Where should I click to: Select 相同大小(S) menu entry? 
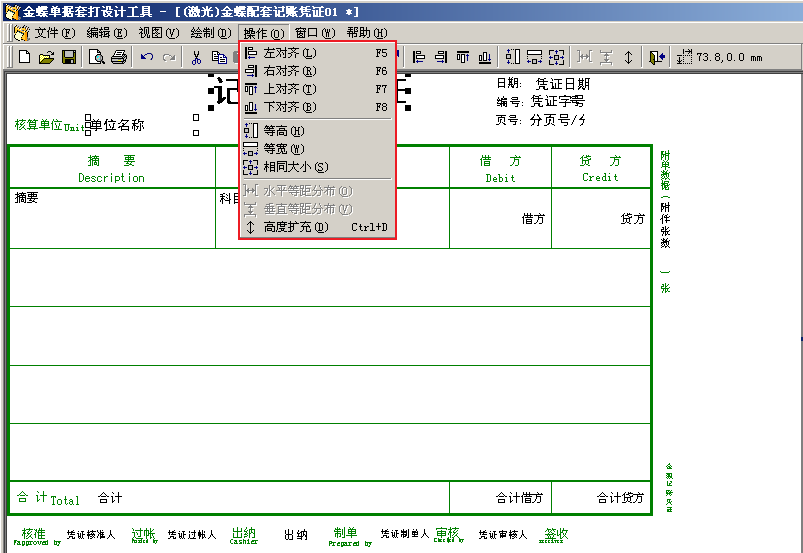(317, 167)
